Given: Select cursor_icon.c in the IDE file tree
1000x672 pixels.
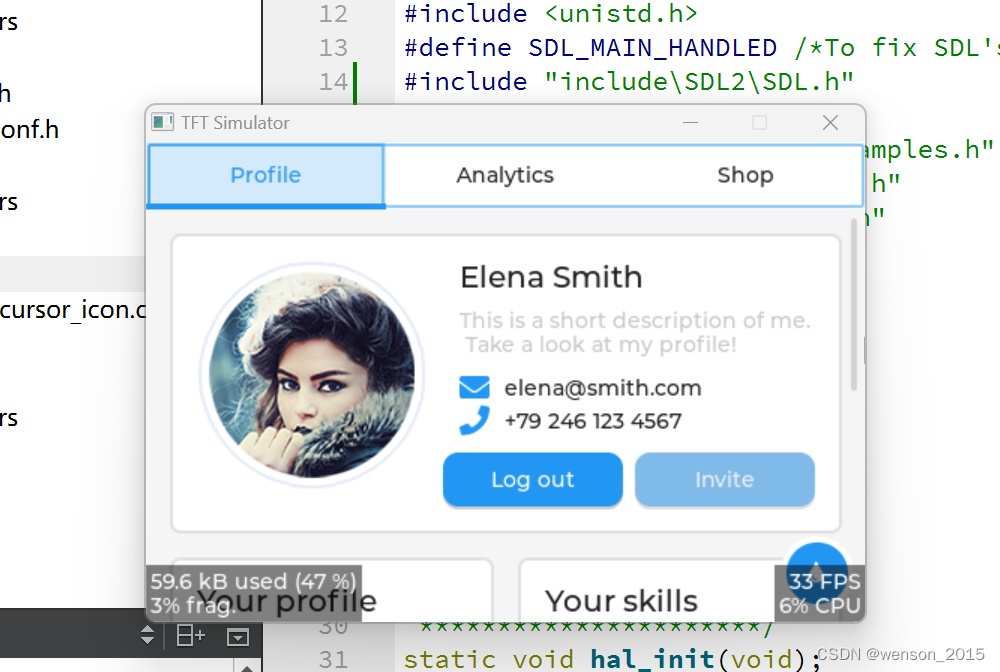Looking at the screenshot, I should tap(73, 310).
